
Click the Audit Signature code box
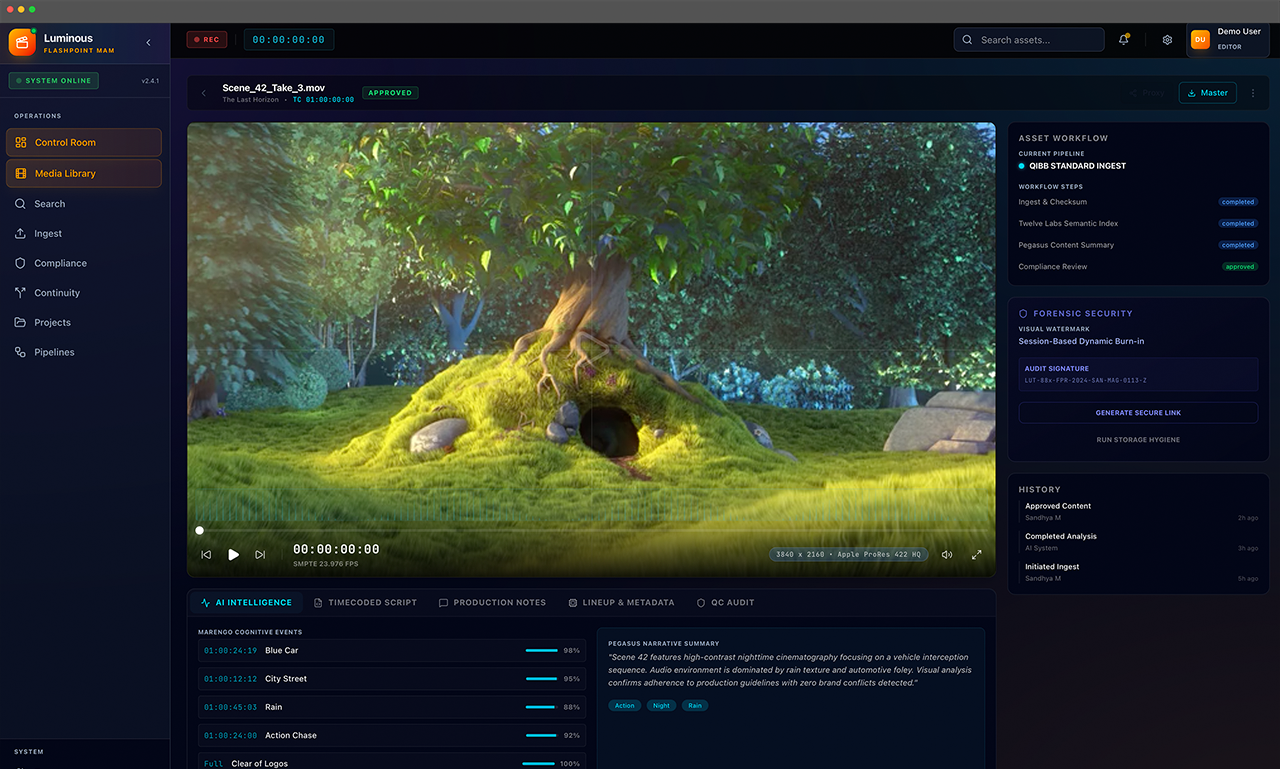[1138, 374]
